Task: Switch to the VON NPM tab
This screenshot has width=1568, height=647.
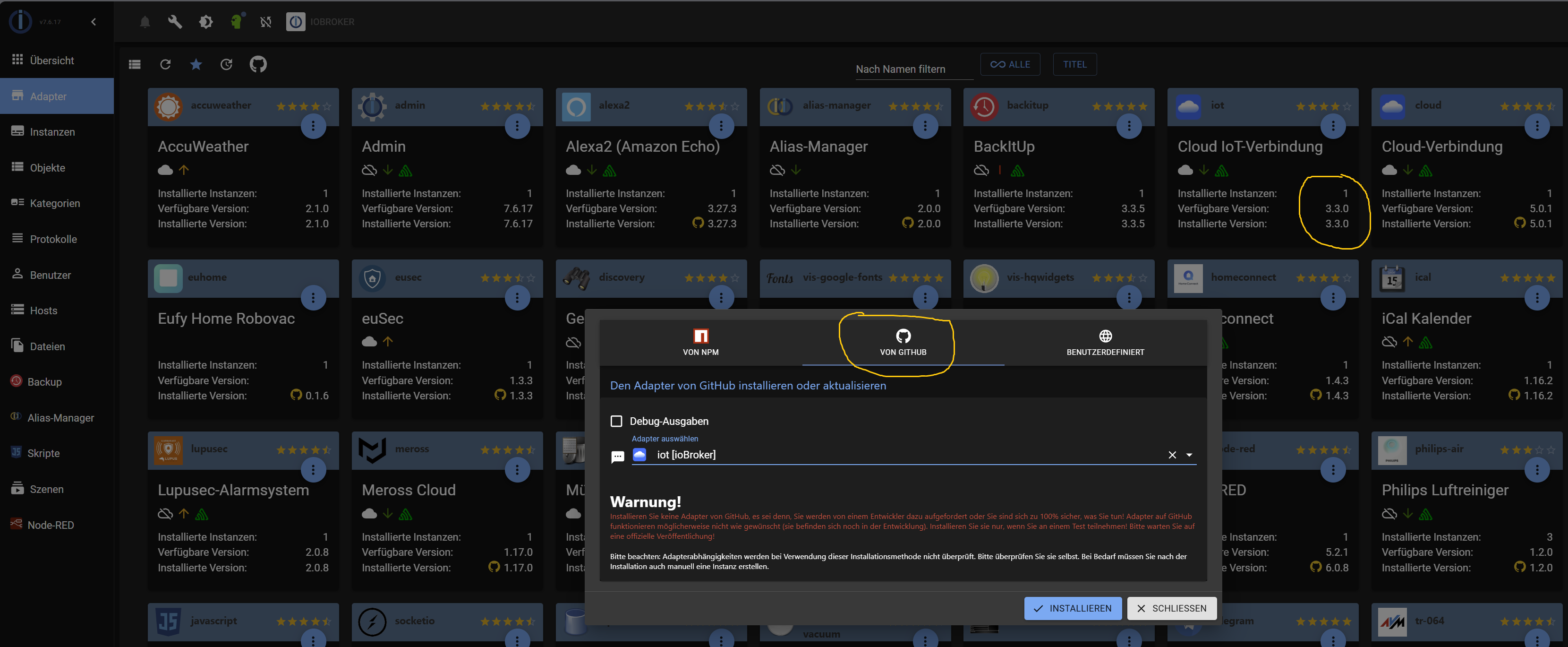Action: point(700,342)
